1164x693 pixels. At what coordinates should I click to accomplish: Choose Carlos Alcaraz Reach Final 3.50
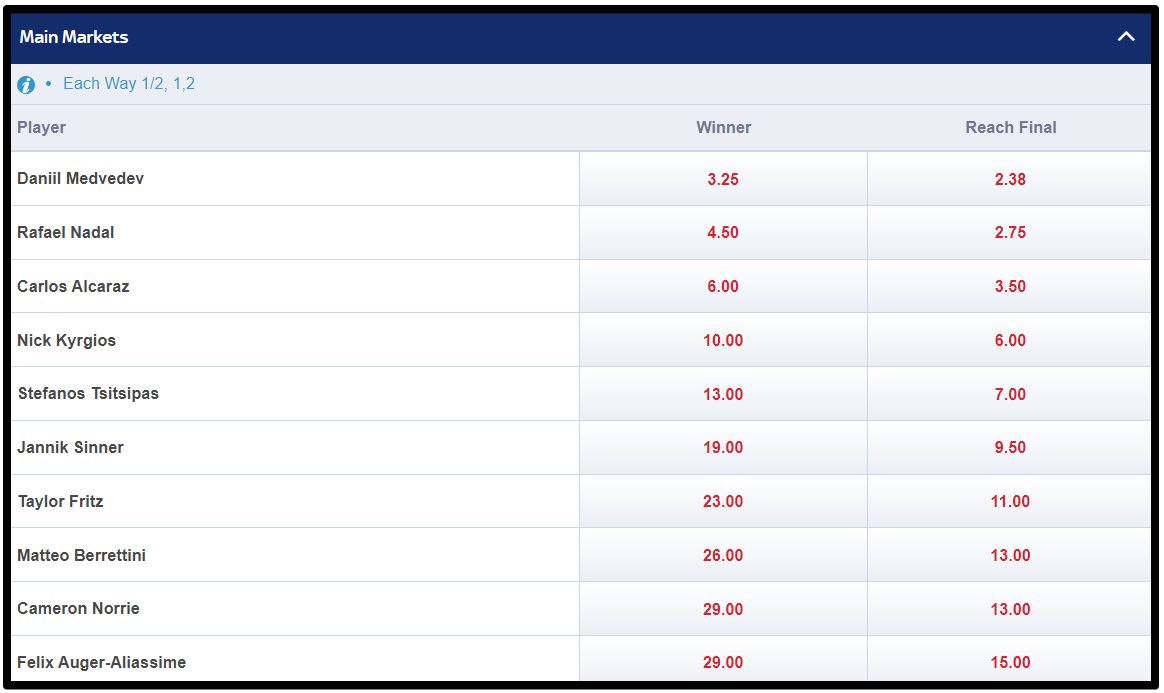click(x=1010, y=286)
